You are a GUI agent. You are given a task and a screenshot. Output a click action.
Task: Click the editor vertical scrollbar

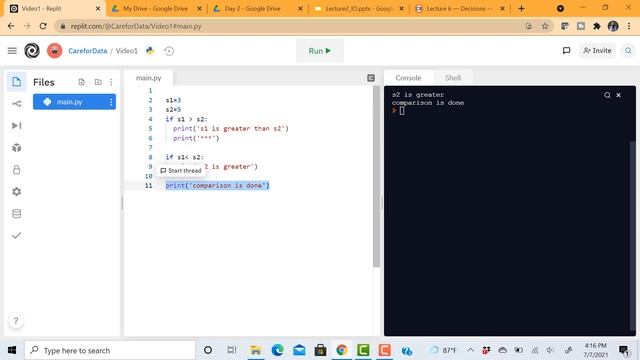click(376, 177)
